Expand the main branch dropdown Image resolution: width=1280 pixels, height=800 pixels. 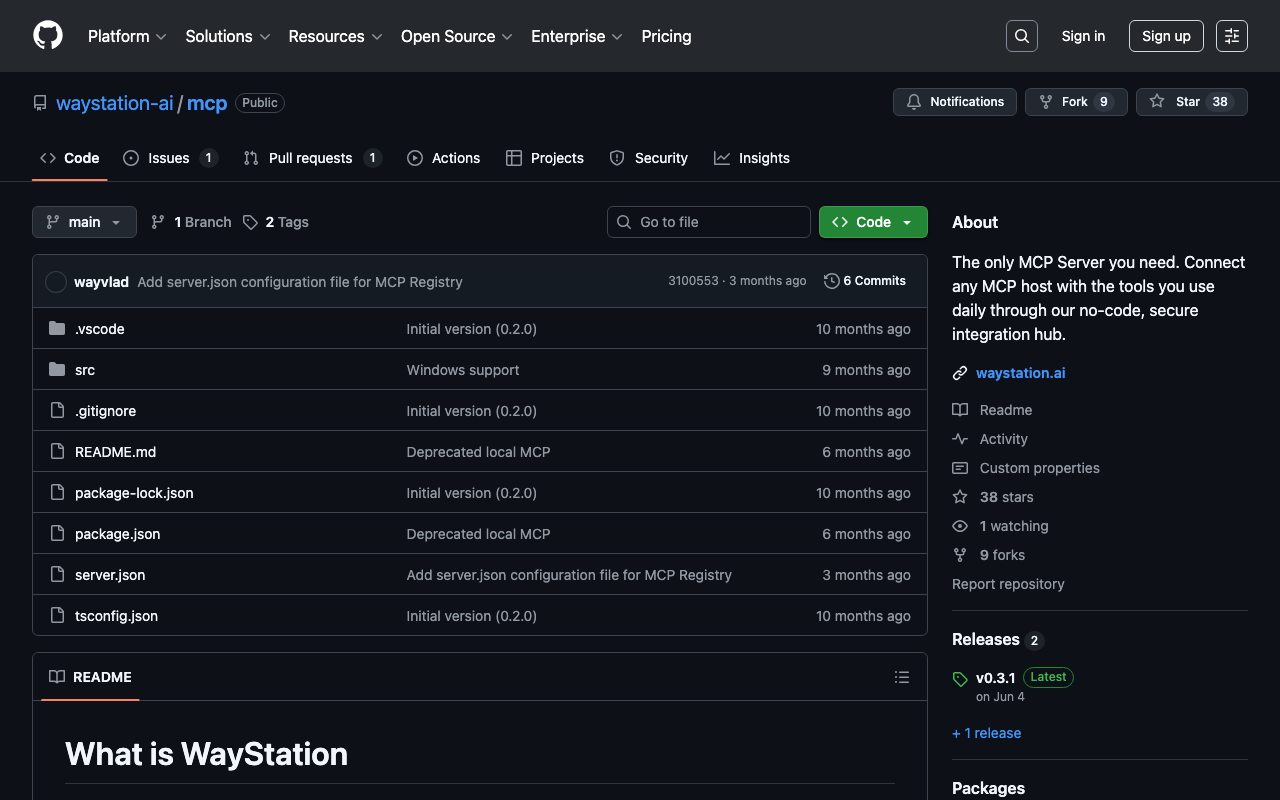(x=84, y=222)
